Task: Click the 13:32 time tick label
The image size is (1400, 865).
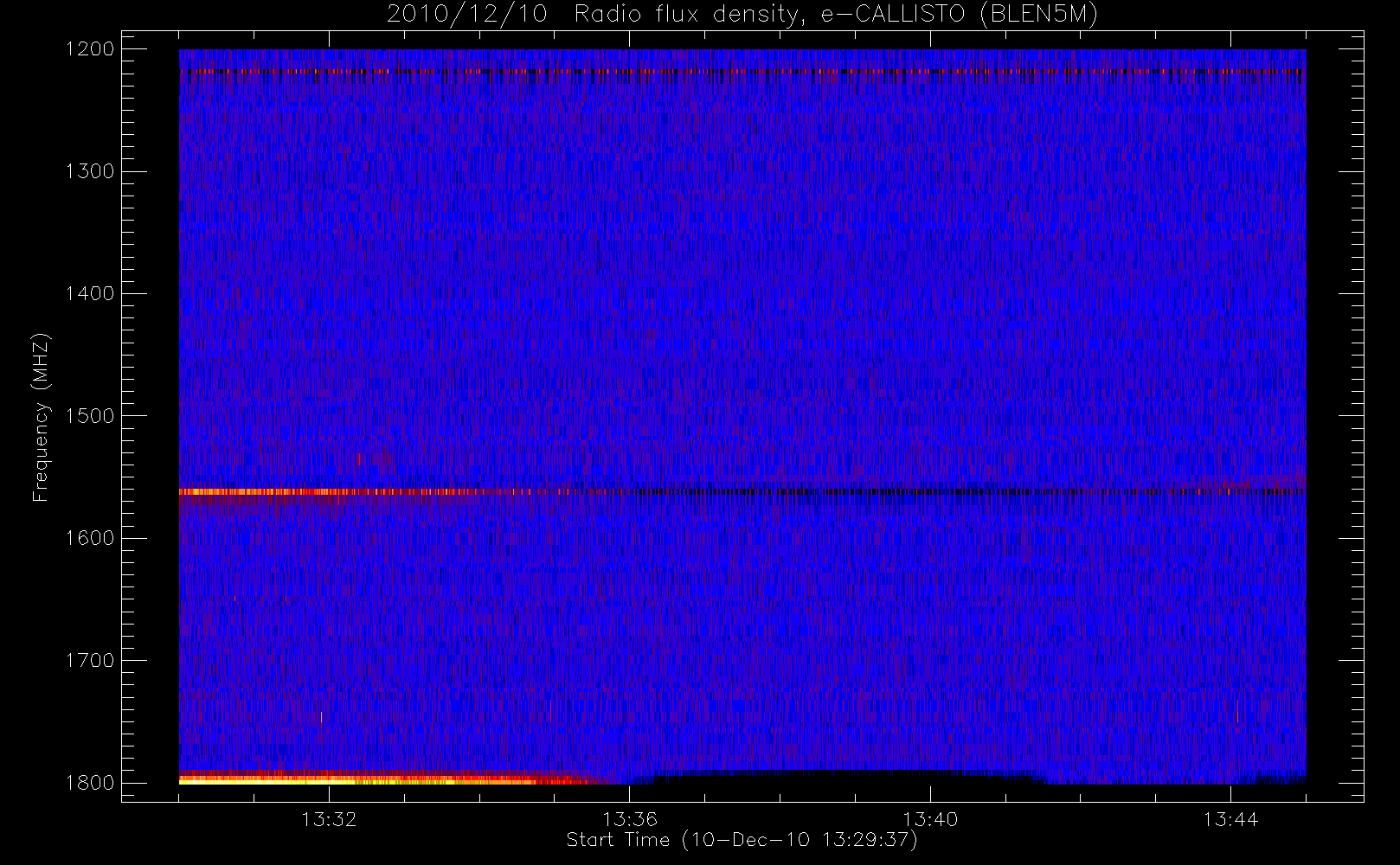Action: (x=329, y=819)
